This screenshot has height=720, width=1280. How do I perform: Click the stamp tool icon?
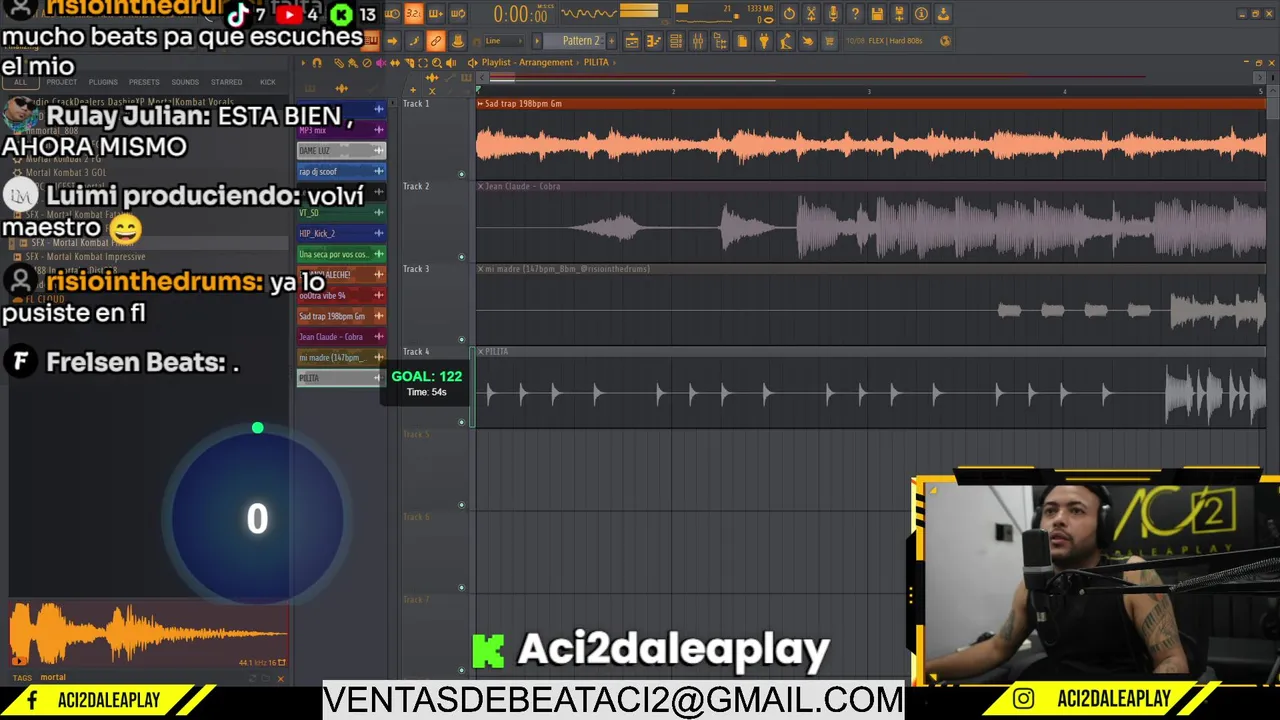(458, 41)
